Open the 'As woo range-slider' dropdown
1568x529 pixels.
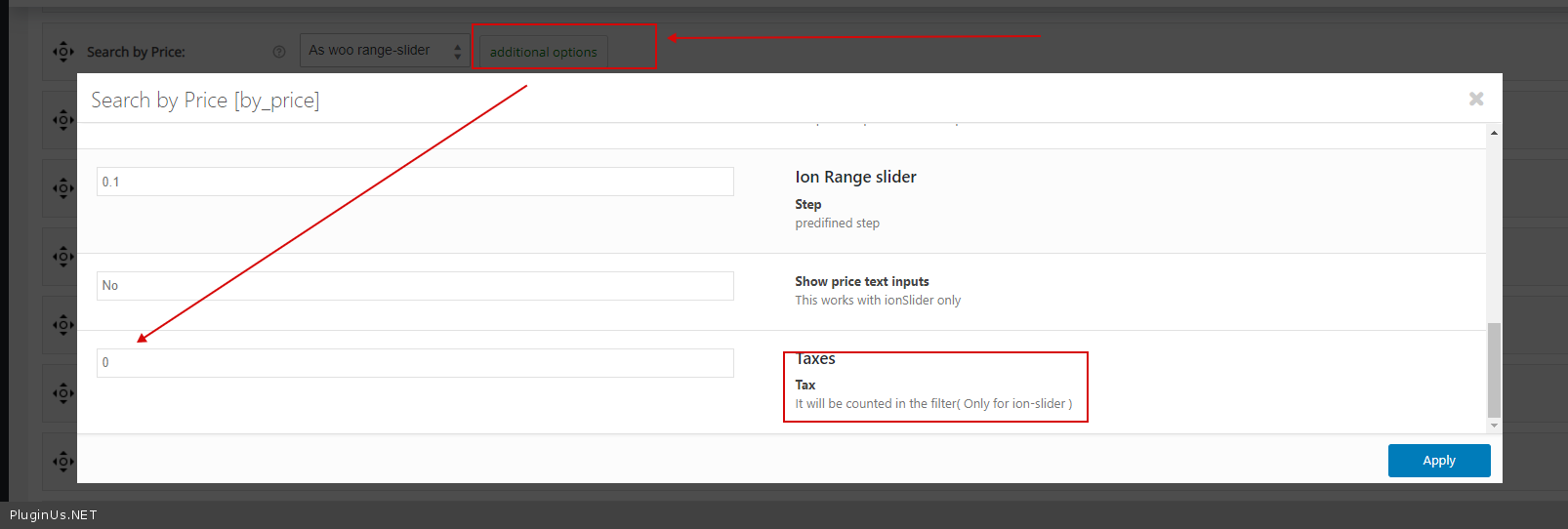tap(385, 51)
